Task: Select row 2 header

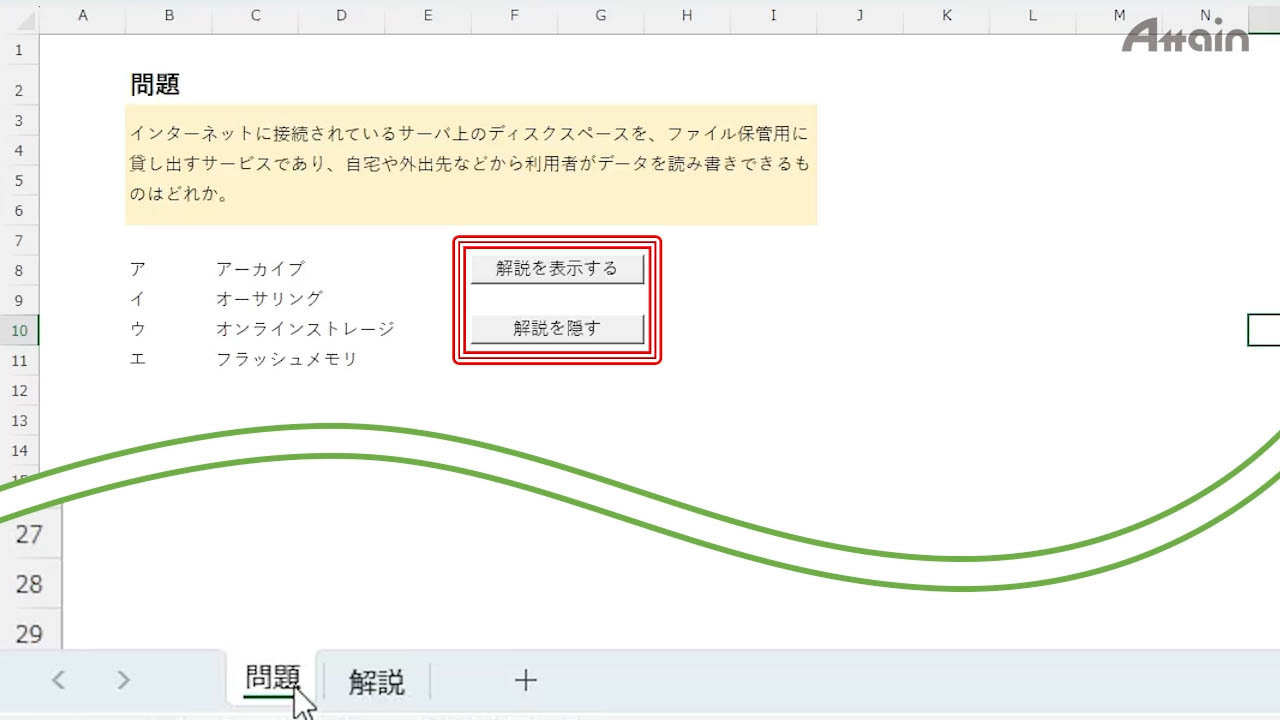Action: pyautogui.click(x=19, y=91)
